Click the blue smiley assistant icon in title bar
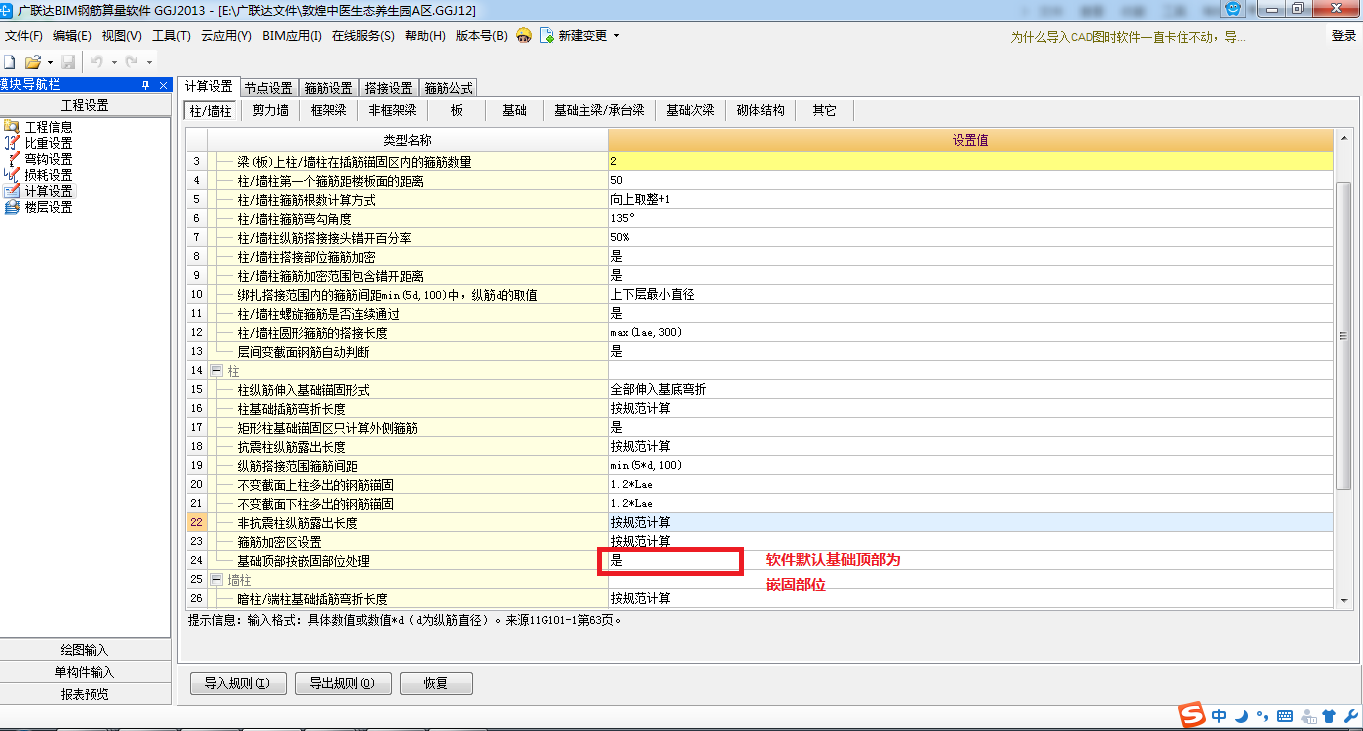The image size is (1363, 731). click(1235, 8)
